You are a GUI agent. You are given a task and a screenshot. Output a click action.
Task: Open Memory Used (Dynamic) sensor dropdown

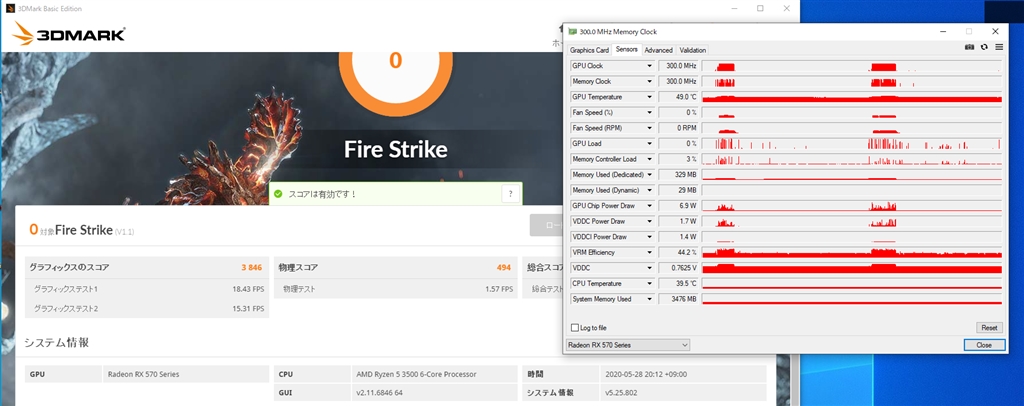(x=650, y=190)
